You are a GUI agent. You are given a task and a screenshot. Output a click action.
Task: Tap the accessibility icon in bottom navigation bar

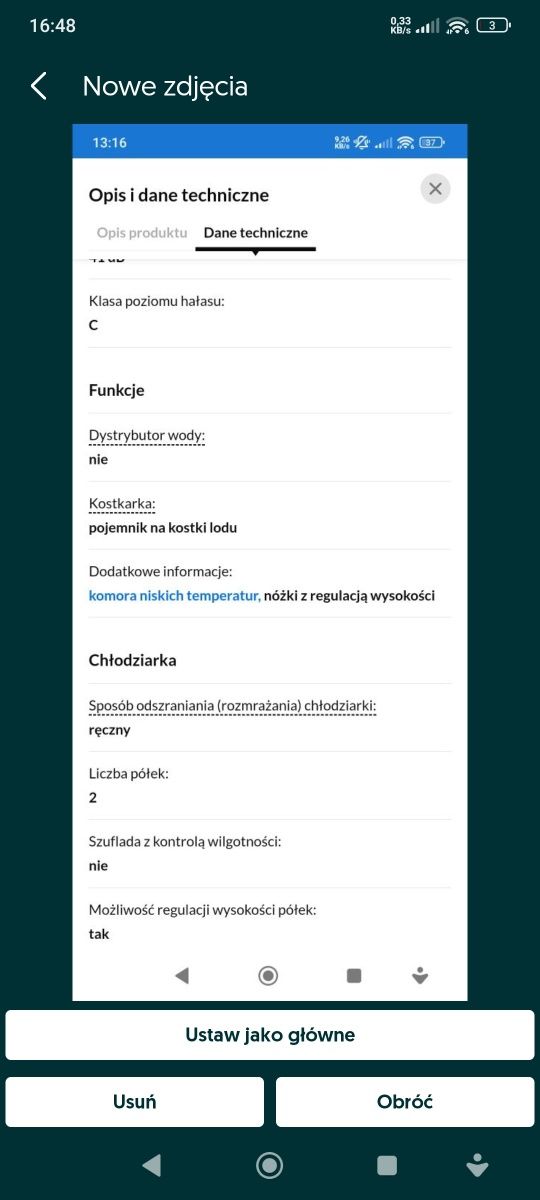pyautogui.click(x=477, y=1164)
